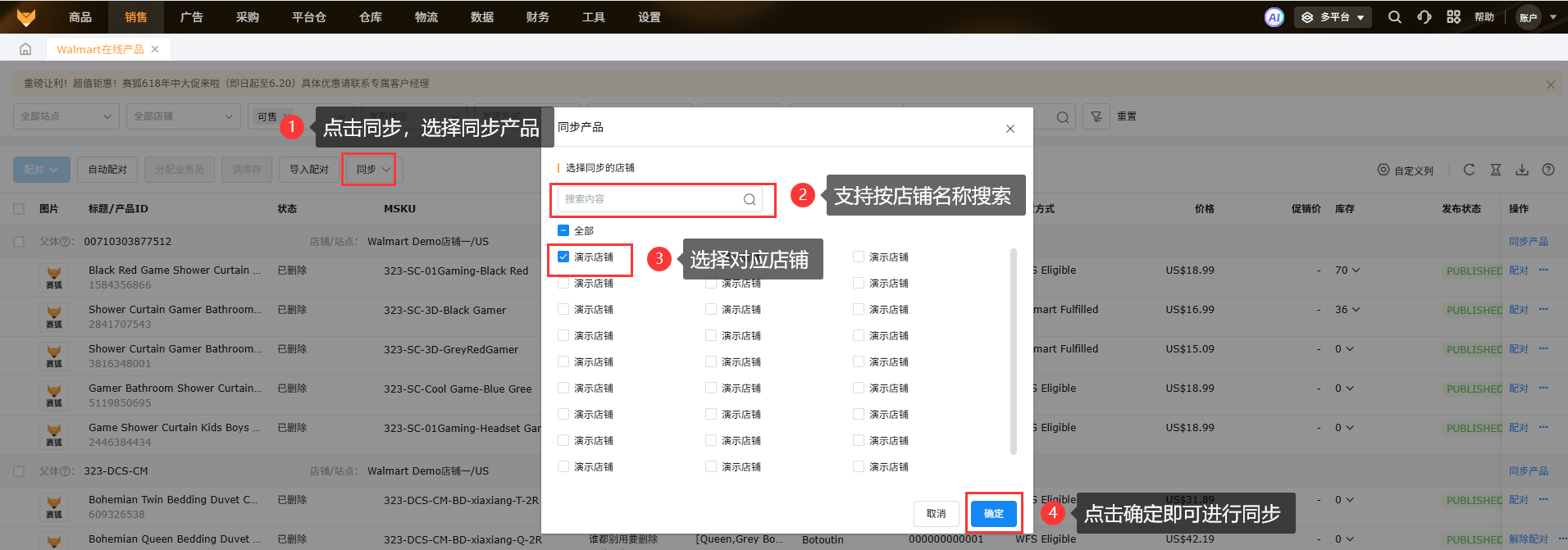Go to home page icon

coord(25,49)
